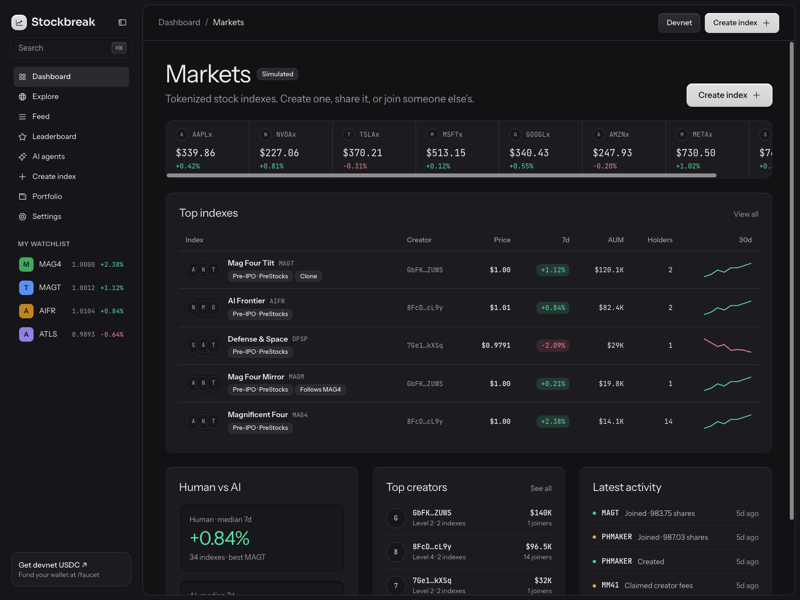
Task: Click the +0.84% Human median card
Action: 262,538
